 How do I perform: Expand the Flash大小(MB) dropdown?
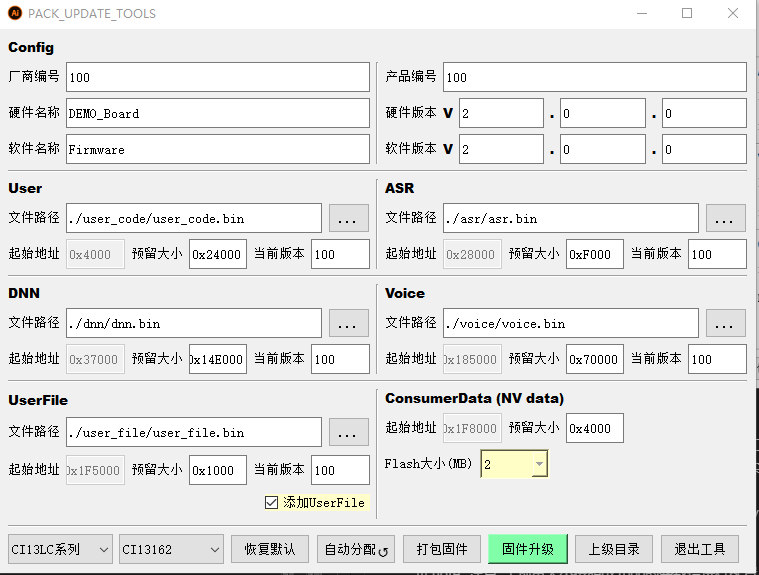(539, 464)
